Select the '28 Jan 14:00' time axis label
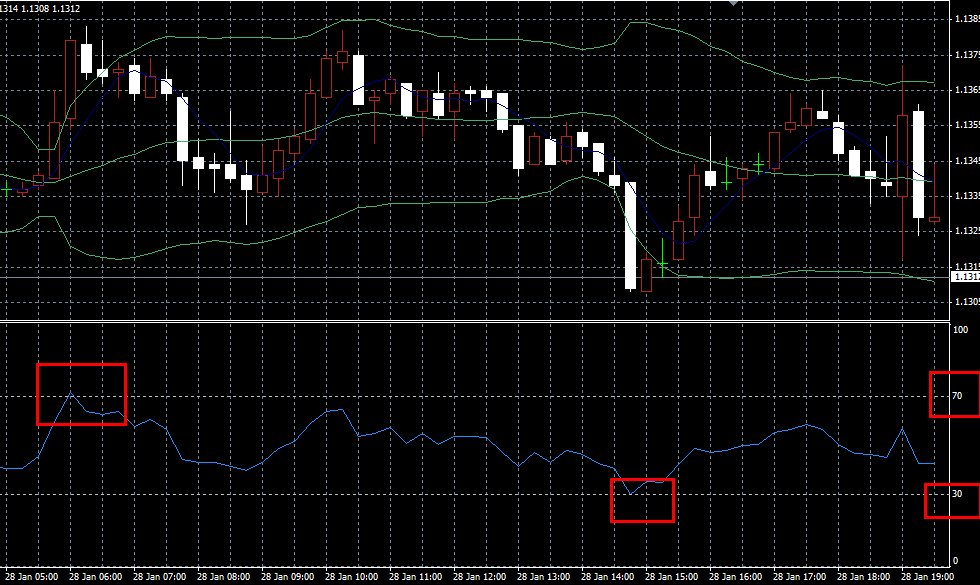 pyautogui.click(x=608, y=576)
